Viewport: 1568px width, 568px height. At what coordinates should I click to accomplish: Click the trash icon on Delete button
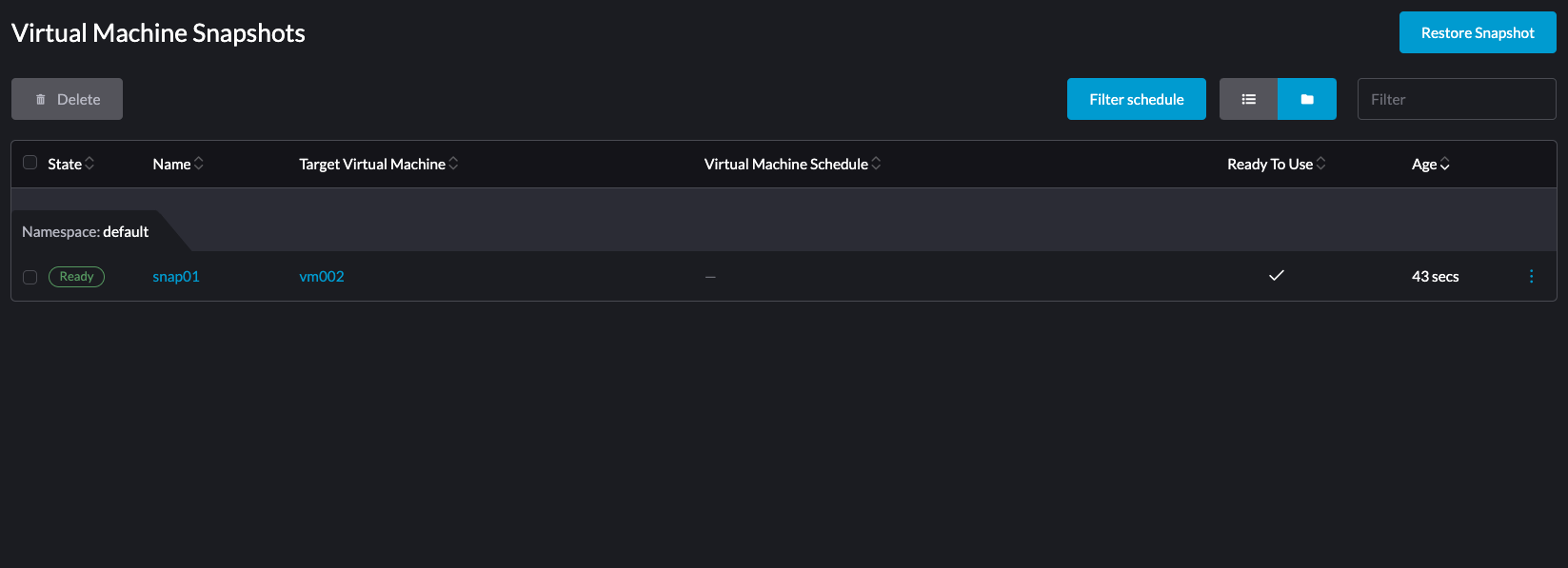point(40,98)
